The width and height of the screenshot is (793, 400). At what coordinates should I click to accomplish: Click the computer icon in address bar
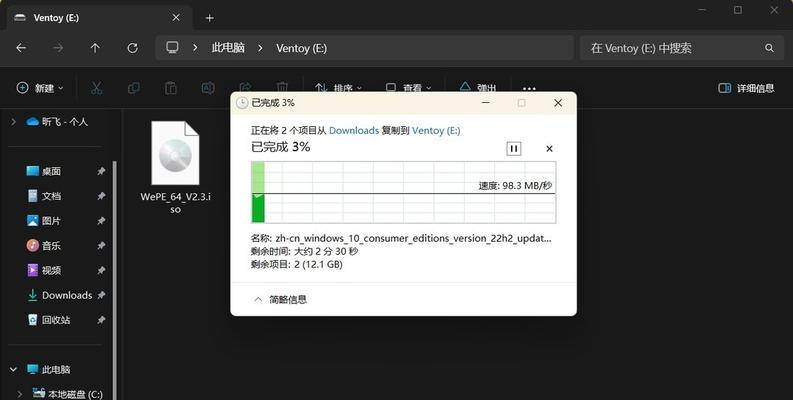(172, 48)
